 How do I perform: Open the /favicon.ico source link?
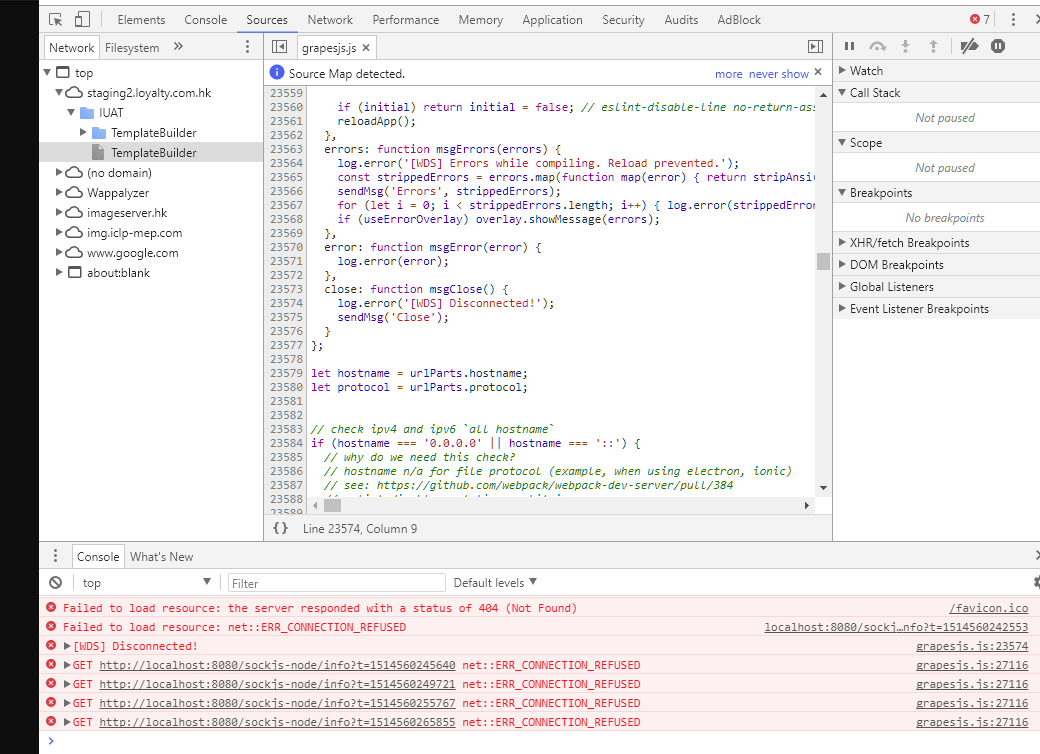(x=988, y=607)
